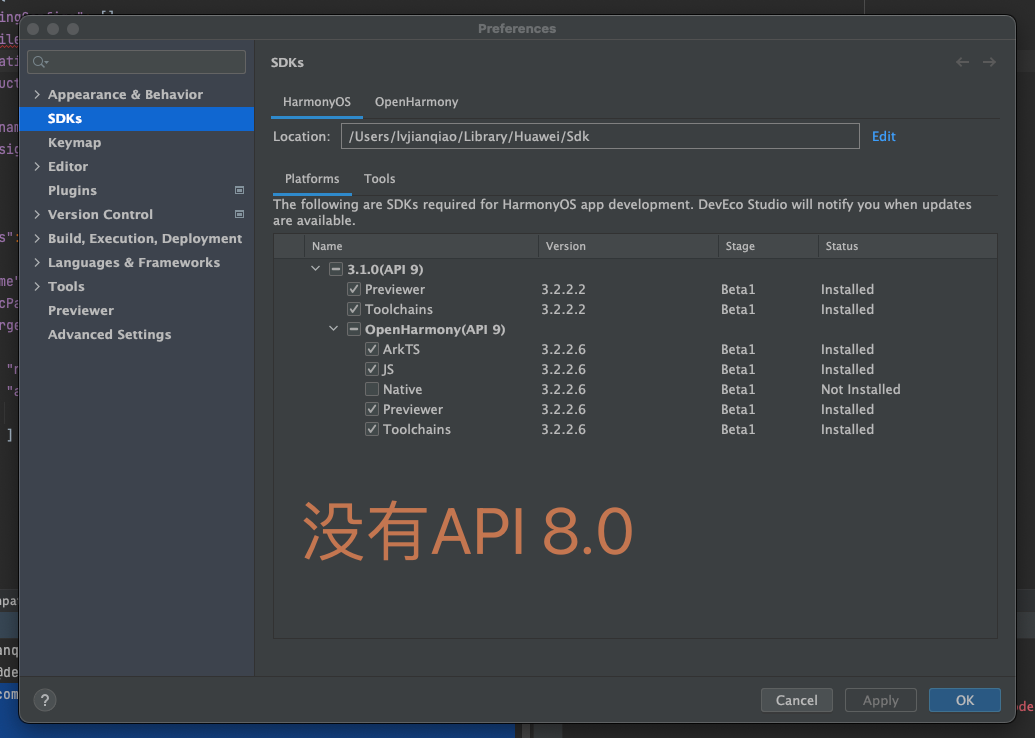Close the Preferences window
Screen dimensions: 1035x738
[33, 29]
